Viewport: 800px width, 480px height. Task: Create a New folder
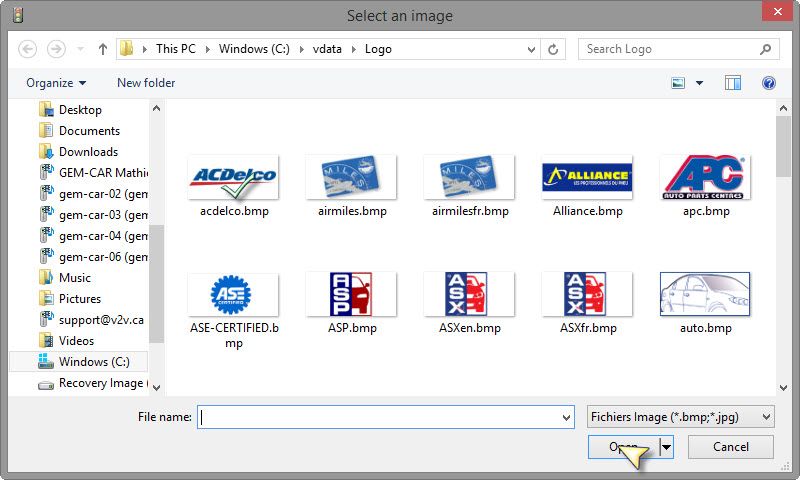[146, 83]
